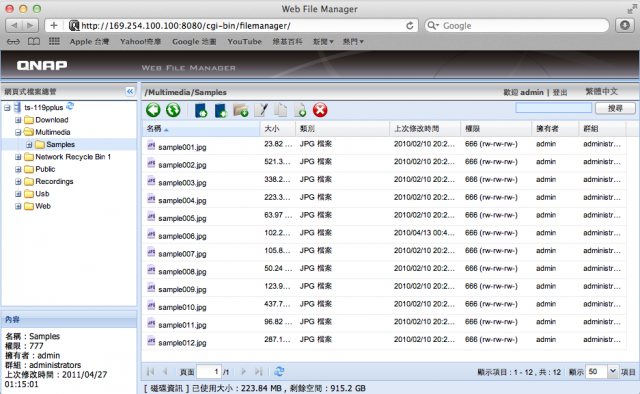
Task: Click the green back arrow toolbar icon
Action: point(153,110)
